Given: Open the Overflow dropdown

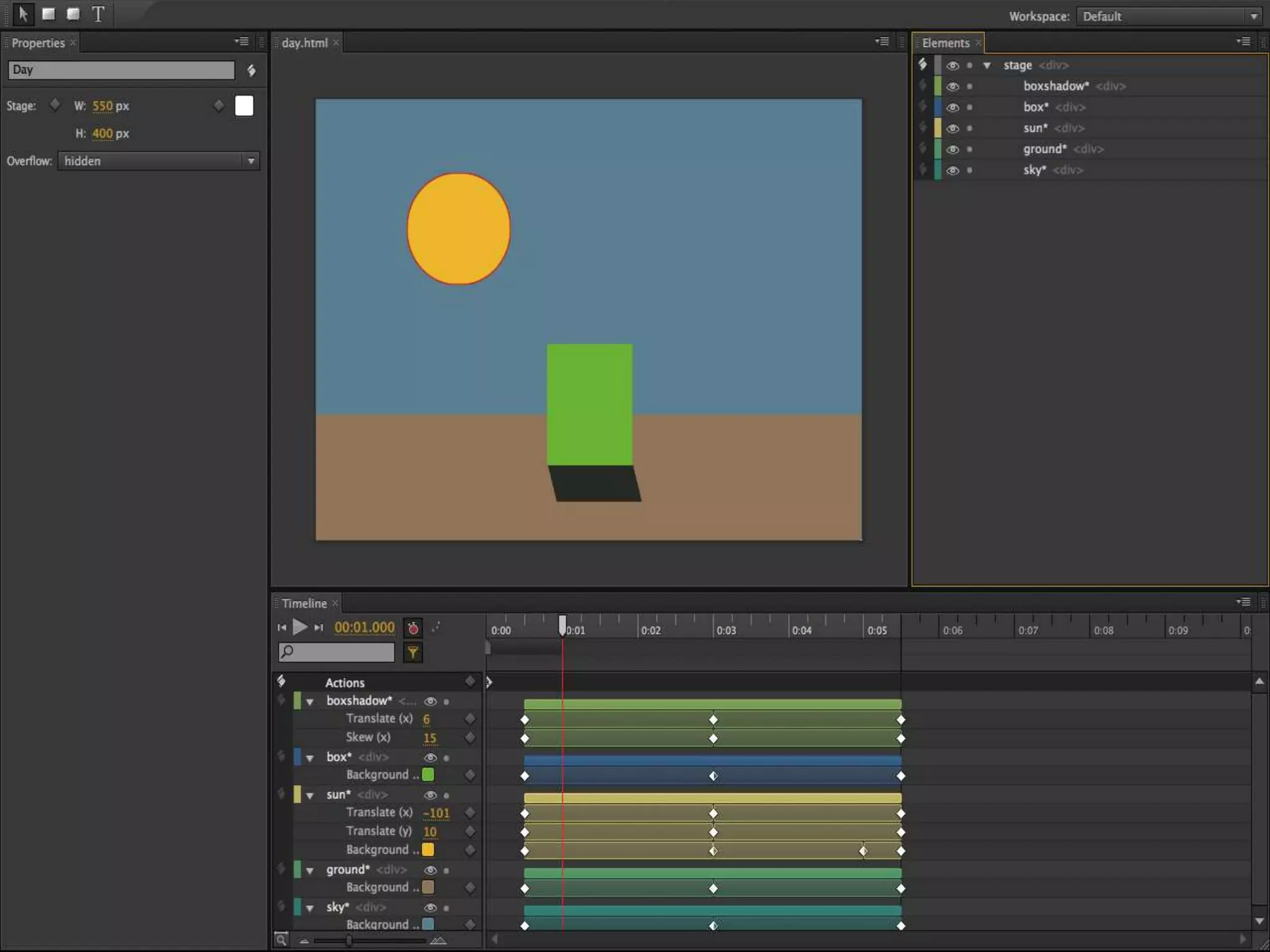Looking at the screenshot, I should pyautogui.click(x=159, y=161).
